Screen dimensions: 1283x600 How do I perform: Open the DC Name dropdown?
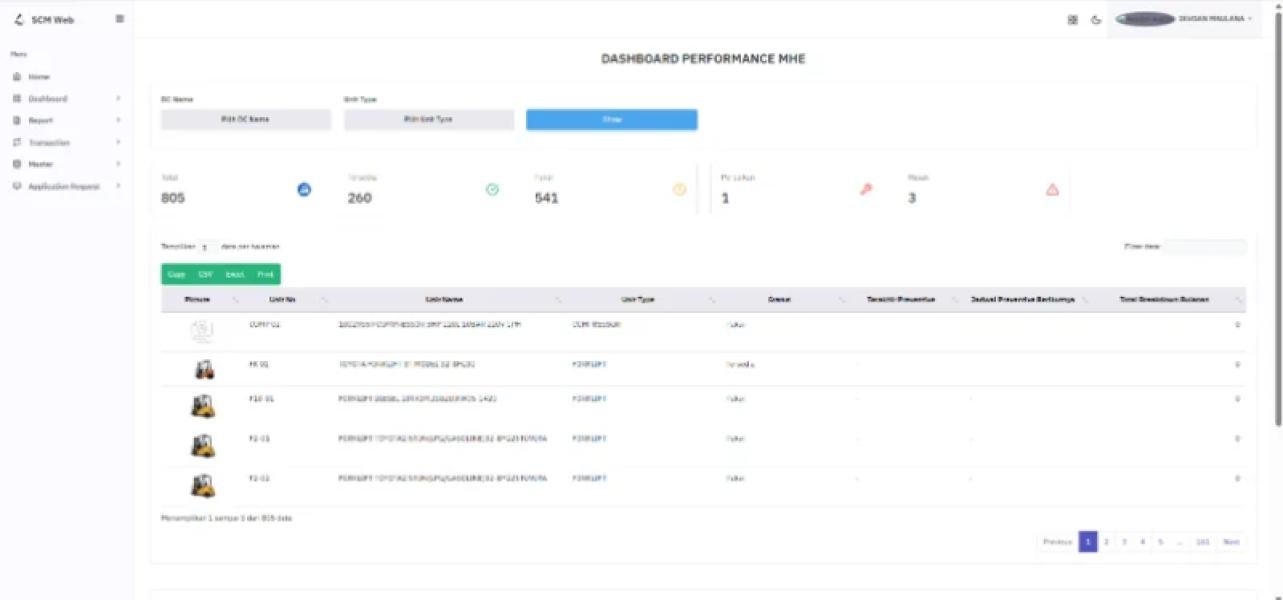[x=245, y=120]
